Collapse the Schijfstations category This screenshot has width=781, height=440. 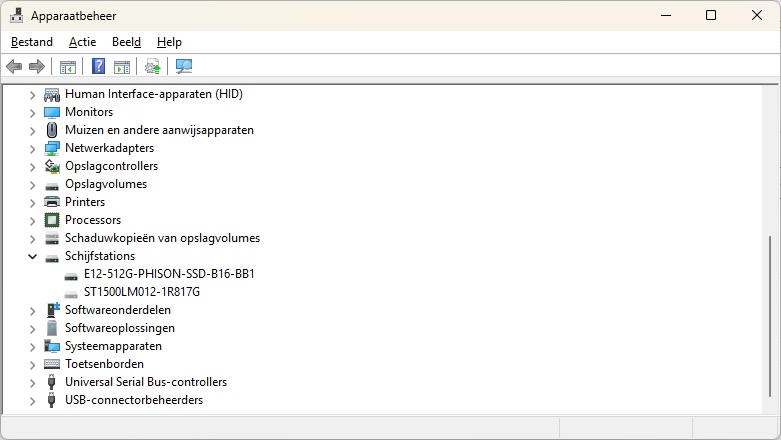pos(32,257)
